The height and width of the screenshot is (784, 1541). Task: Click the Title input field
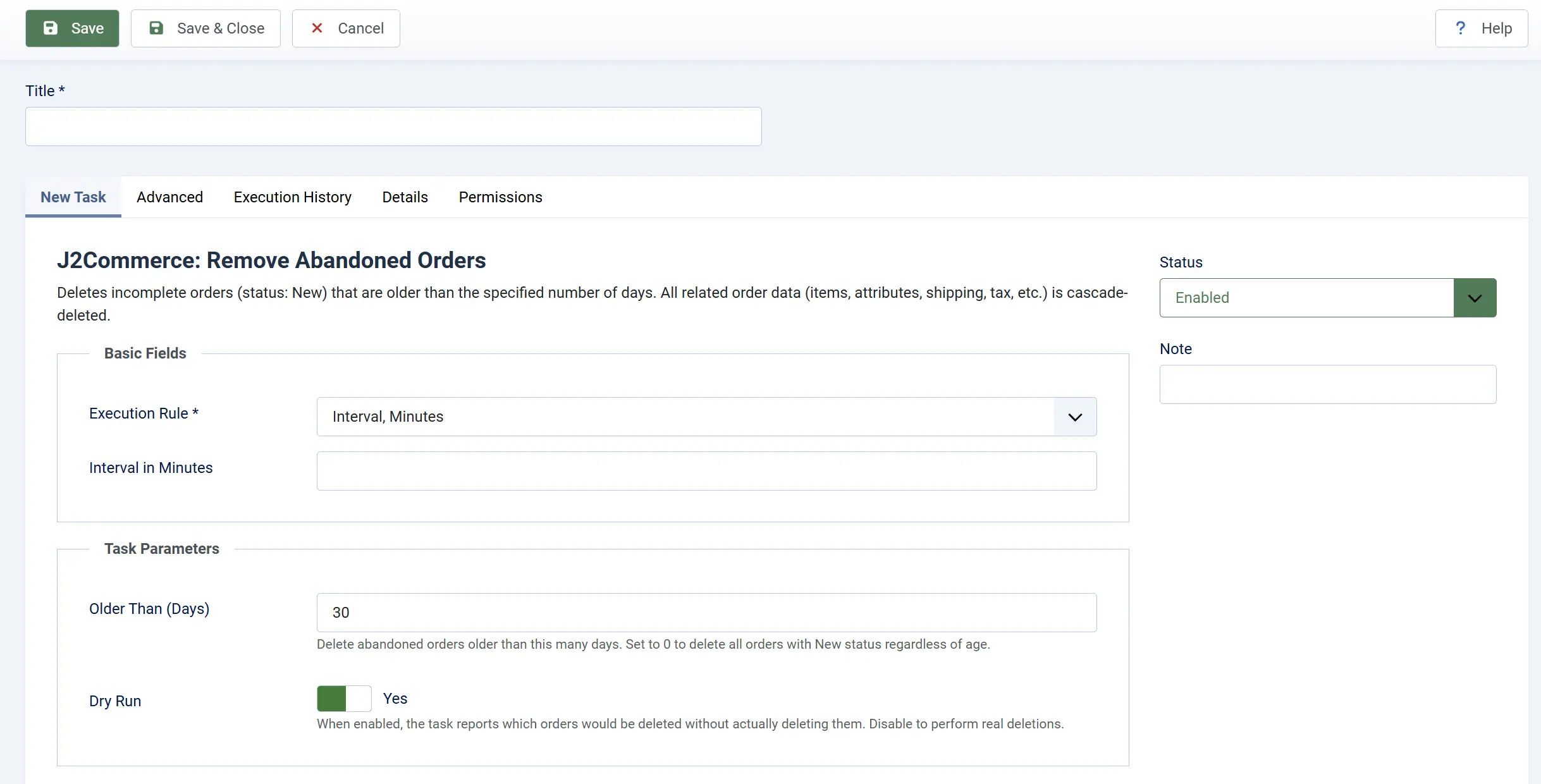point(393,126)
